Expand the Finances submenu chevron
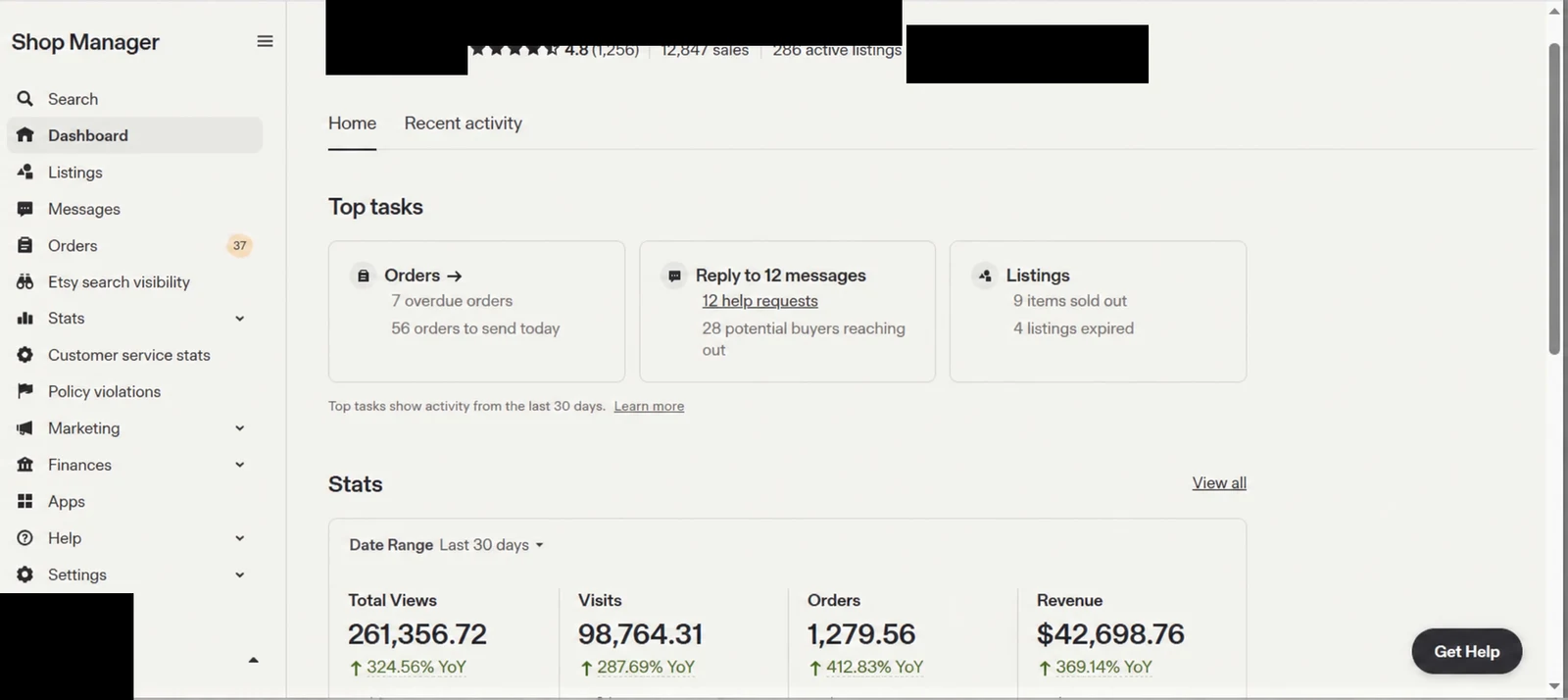This screenshot has width=1568, height=700. point(240,465)
